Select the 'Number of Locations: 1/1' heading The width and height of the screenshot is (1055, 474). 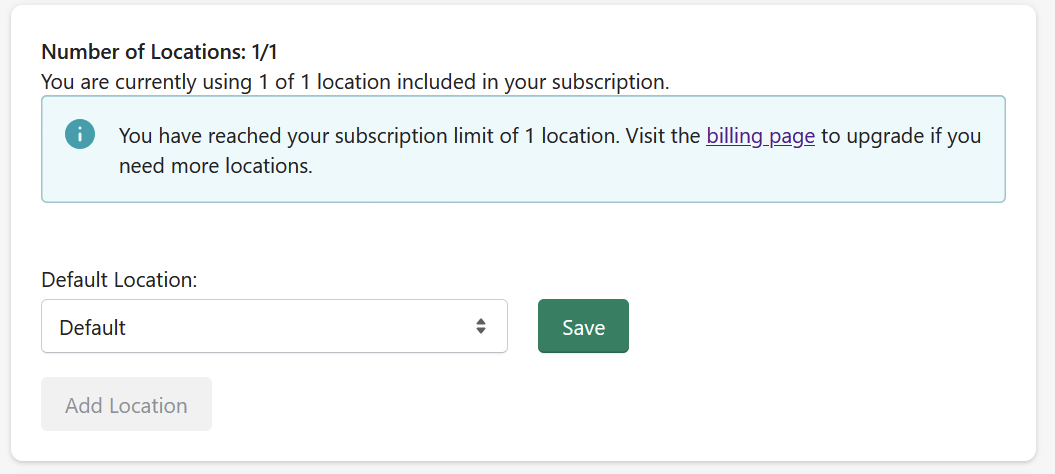point(159,52)
